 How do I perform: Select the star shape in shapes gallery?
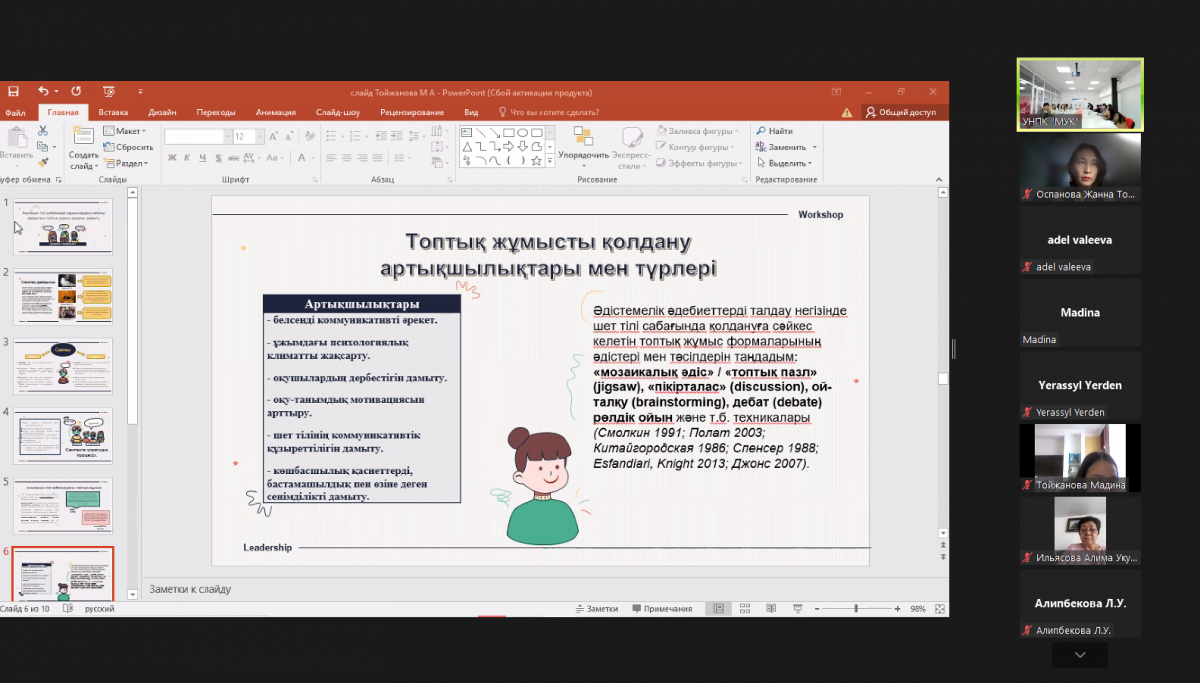click(537, 160)
